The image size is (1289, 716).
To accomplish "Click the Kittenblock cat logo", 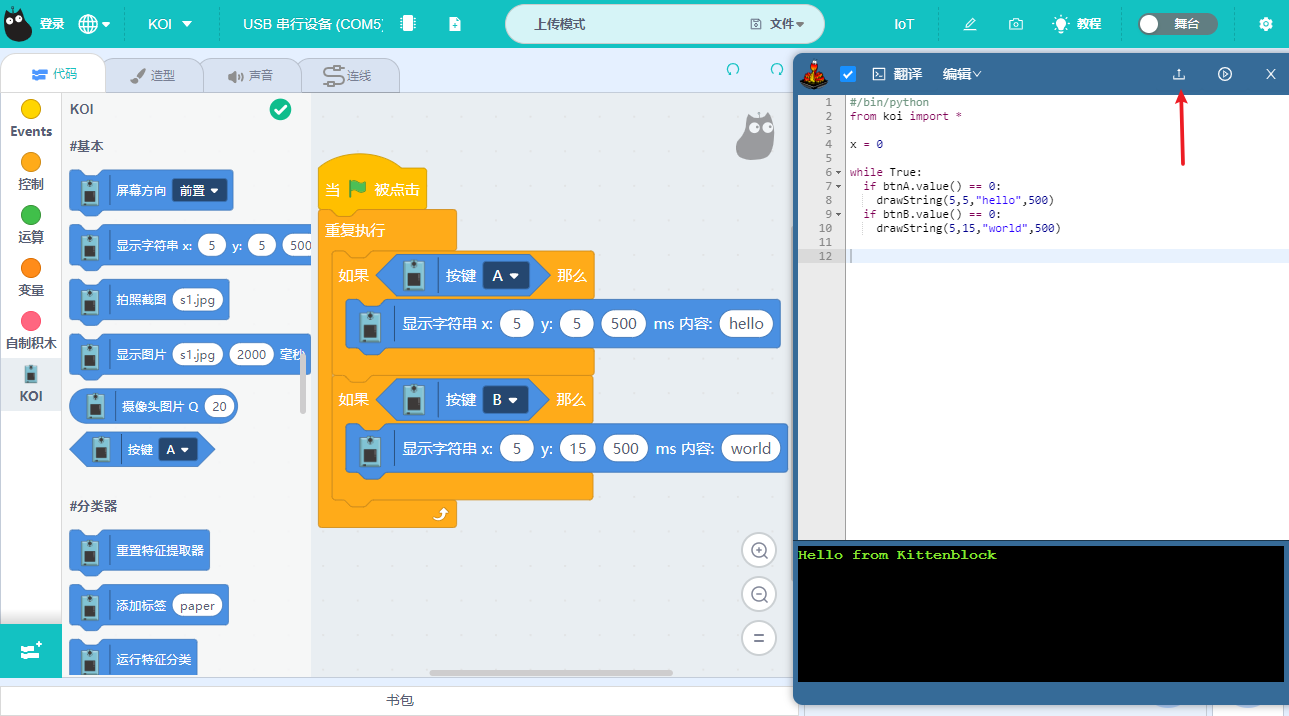I will (18, 23).
